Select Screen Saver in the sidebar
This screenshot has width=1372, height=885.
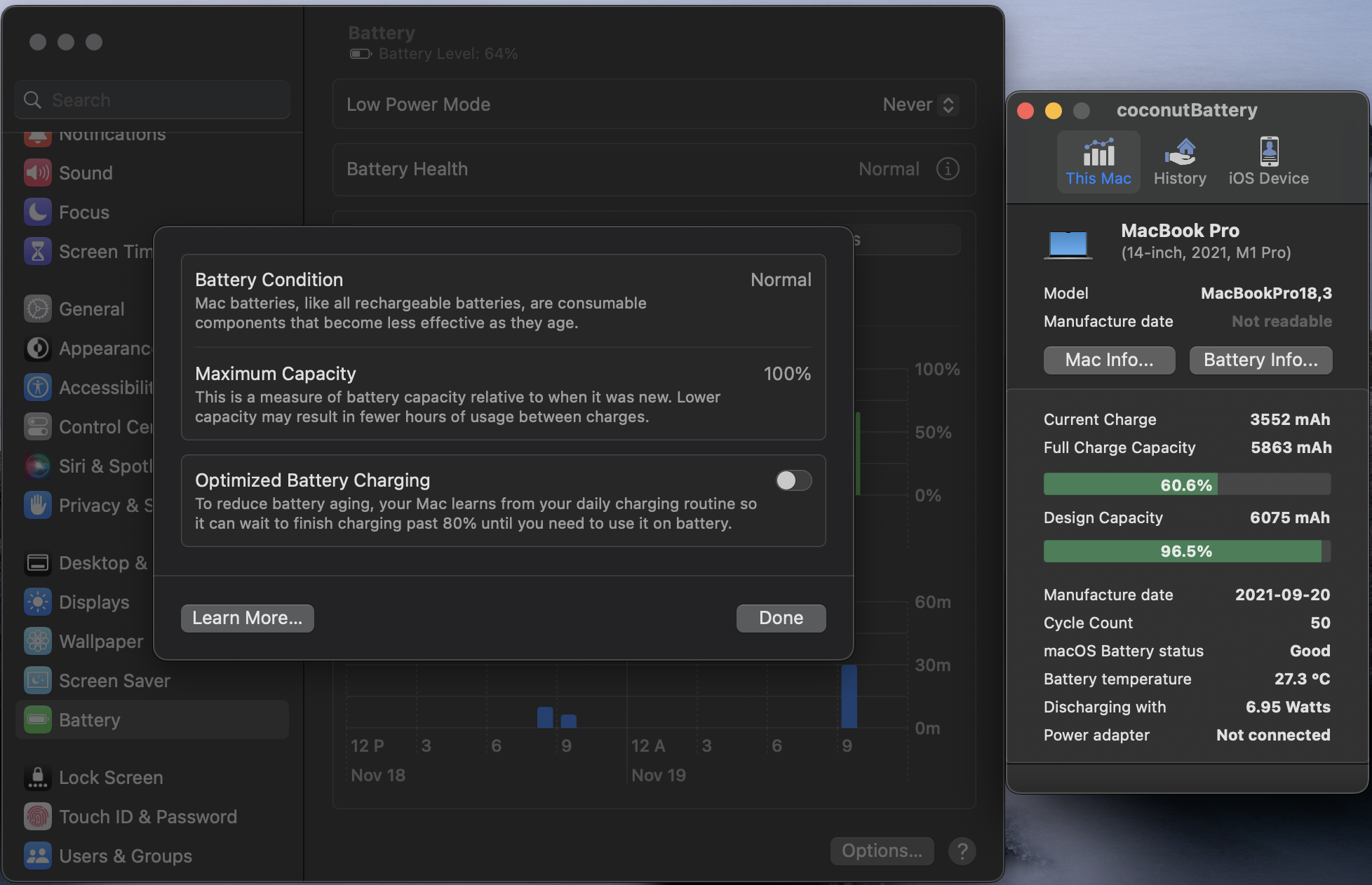pos(114,681)
